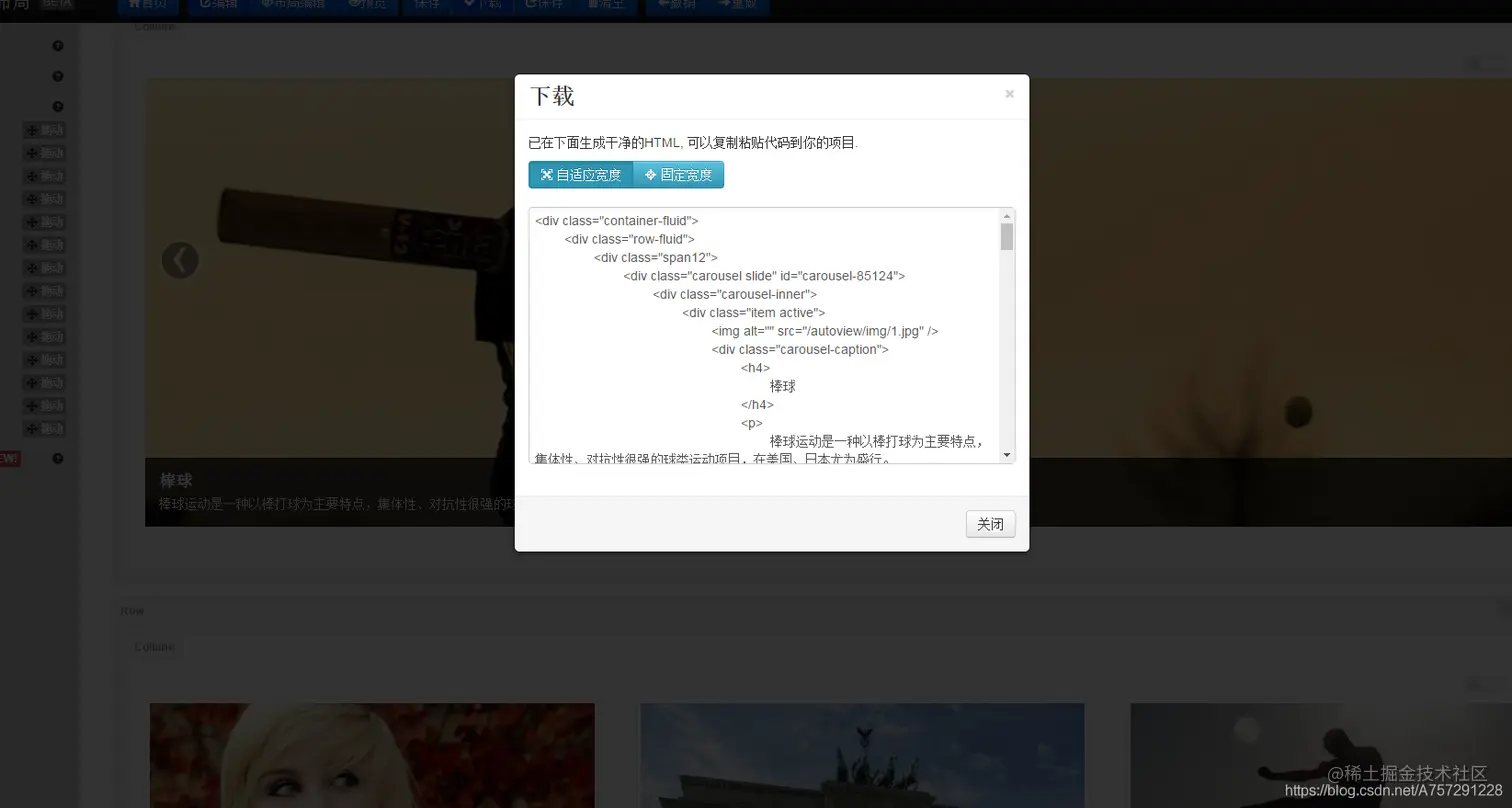Click the carousel-85124 id code line
Viewport: 1512px width, 808px height.
pos(764,276)
